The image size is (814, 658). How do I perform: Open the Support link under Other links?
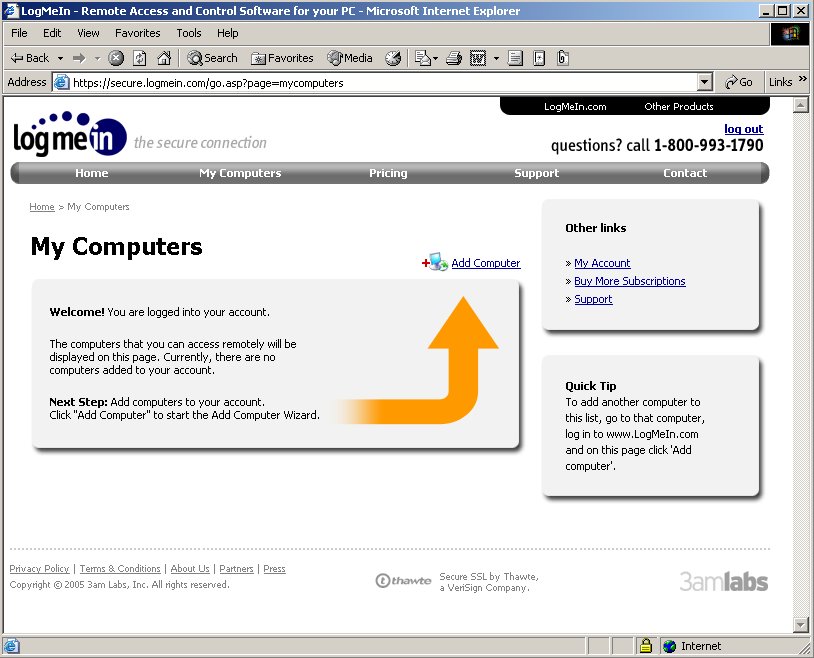pos(593,299)
